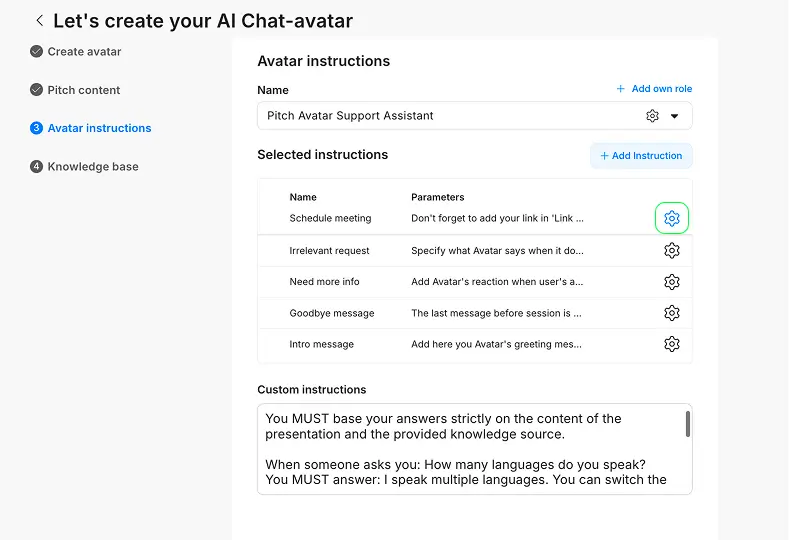The height and width of the screenshot is (540, 789).
Task: Click gear icon inside the Name field
Action: [x=652, y=116]
